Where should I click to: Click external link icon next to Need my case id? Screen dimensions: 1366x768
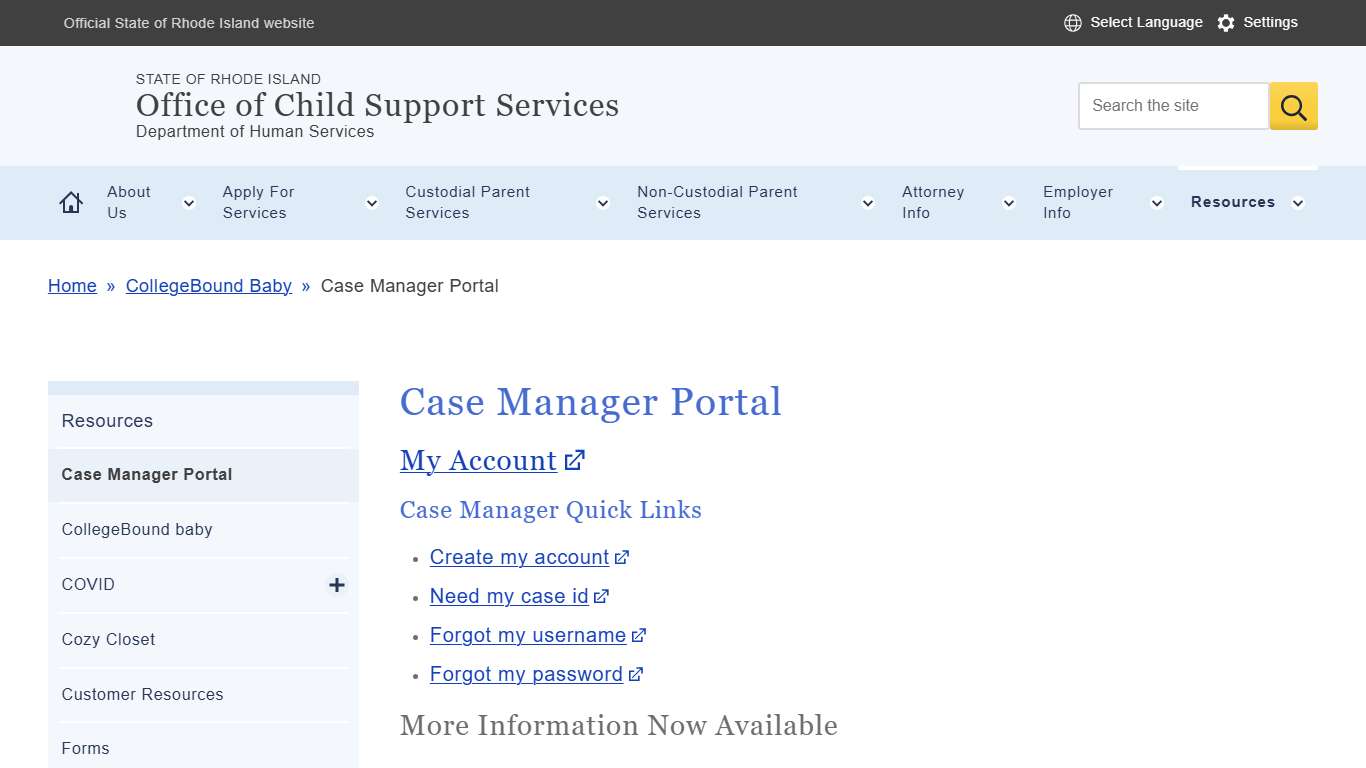pyautogui.click(x=602, y=595)
